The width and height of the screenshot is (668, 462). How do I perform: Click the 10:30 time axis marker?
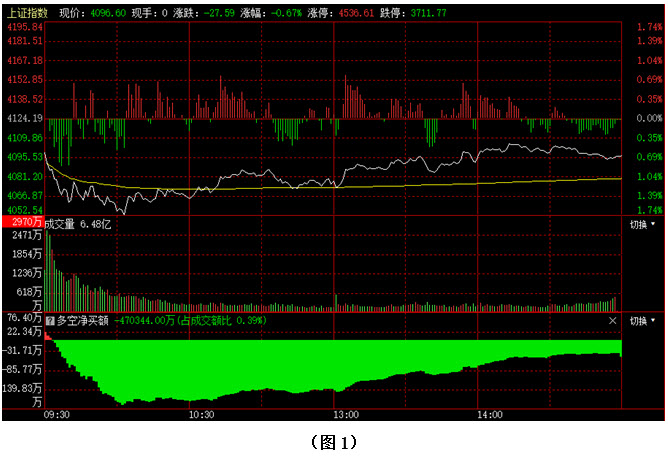[x=201, y=413]
